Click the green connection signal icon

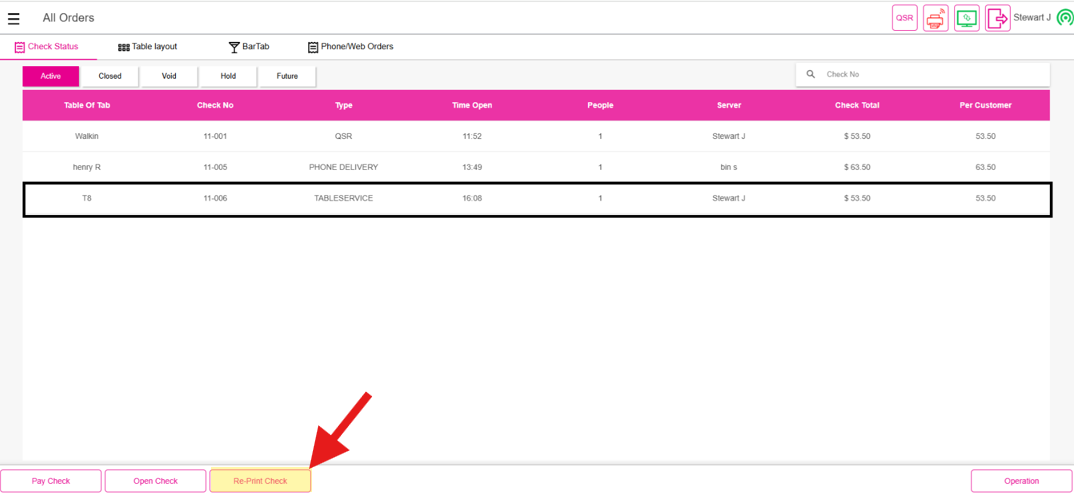click(x=1064, y=18)
